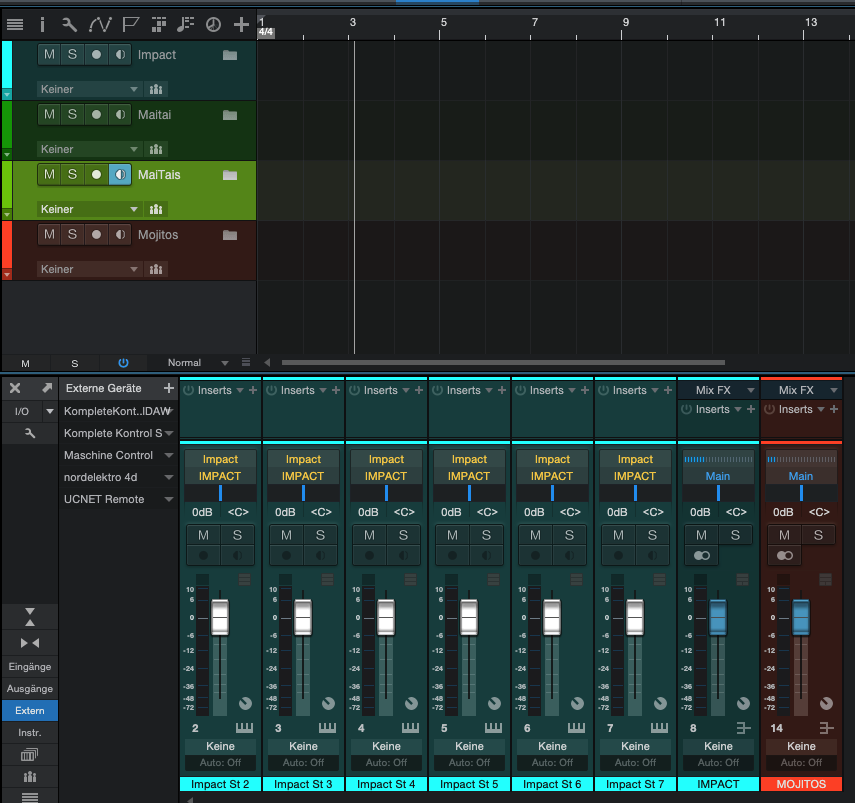
Task: Toggle monitor on the MaiTais track
Action: pos(120,175)
